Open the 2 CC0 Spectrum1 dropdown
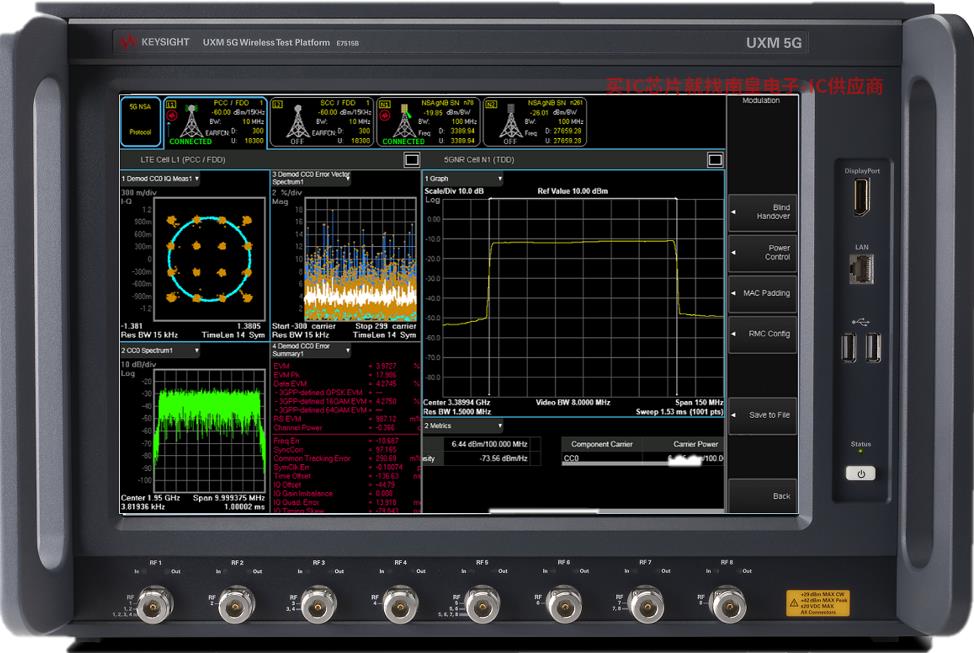This screenshot has width=974, height=653. coord(160,351)
